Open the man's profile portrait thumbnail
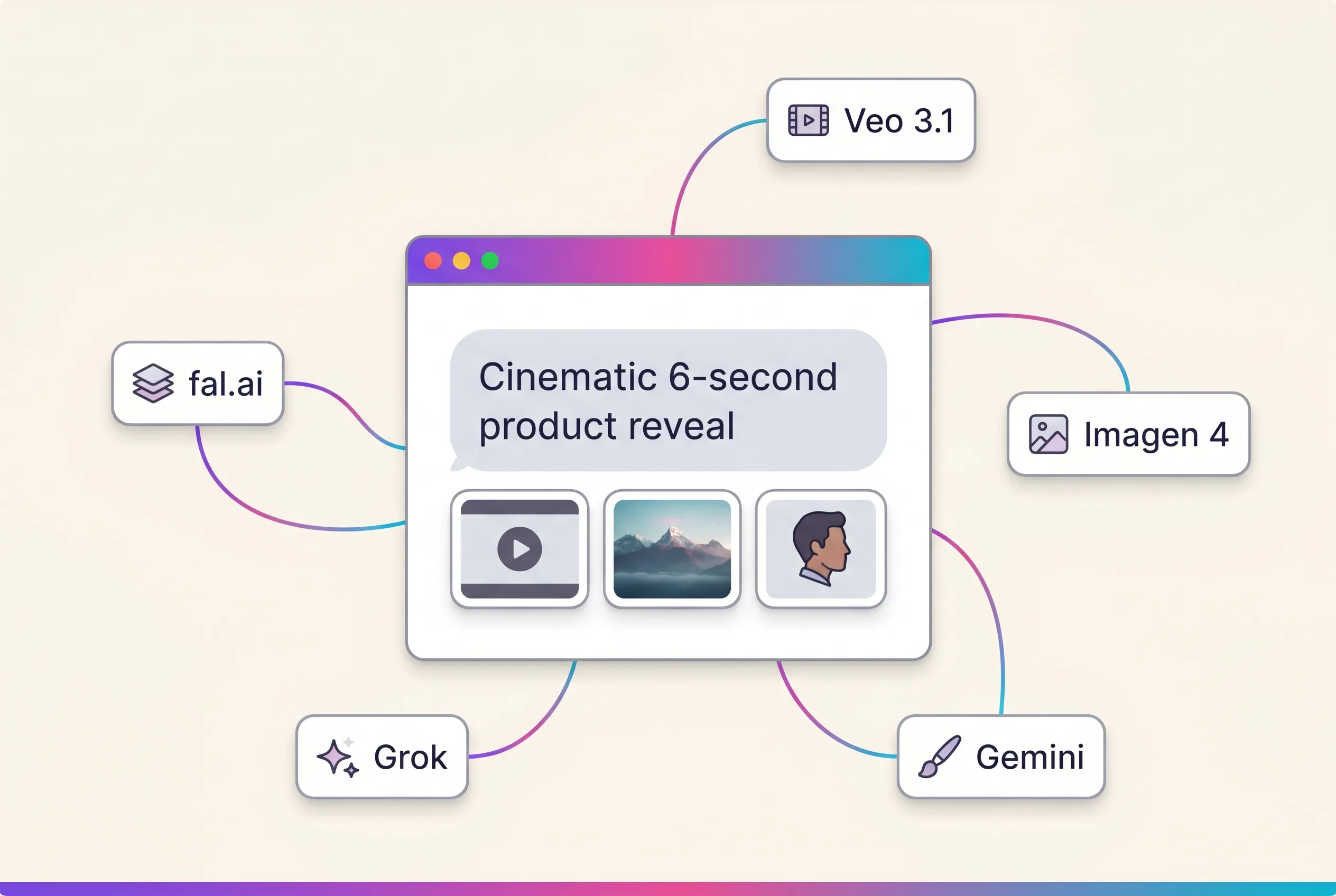1336x896 pixels. pos(821,549)
